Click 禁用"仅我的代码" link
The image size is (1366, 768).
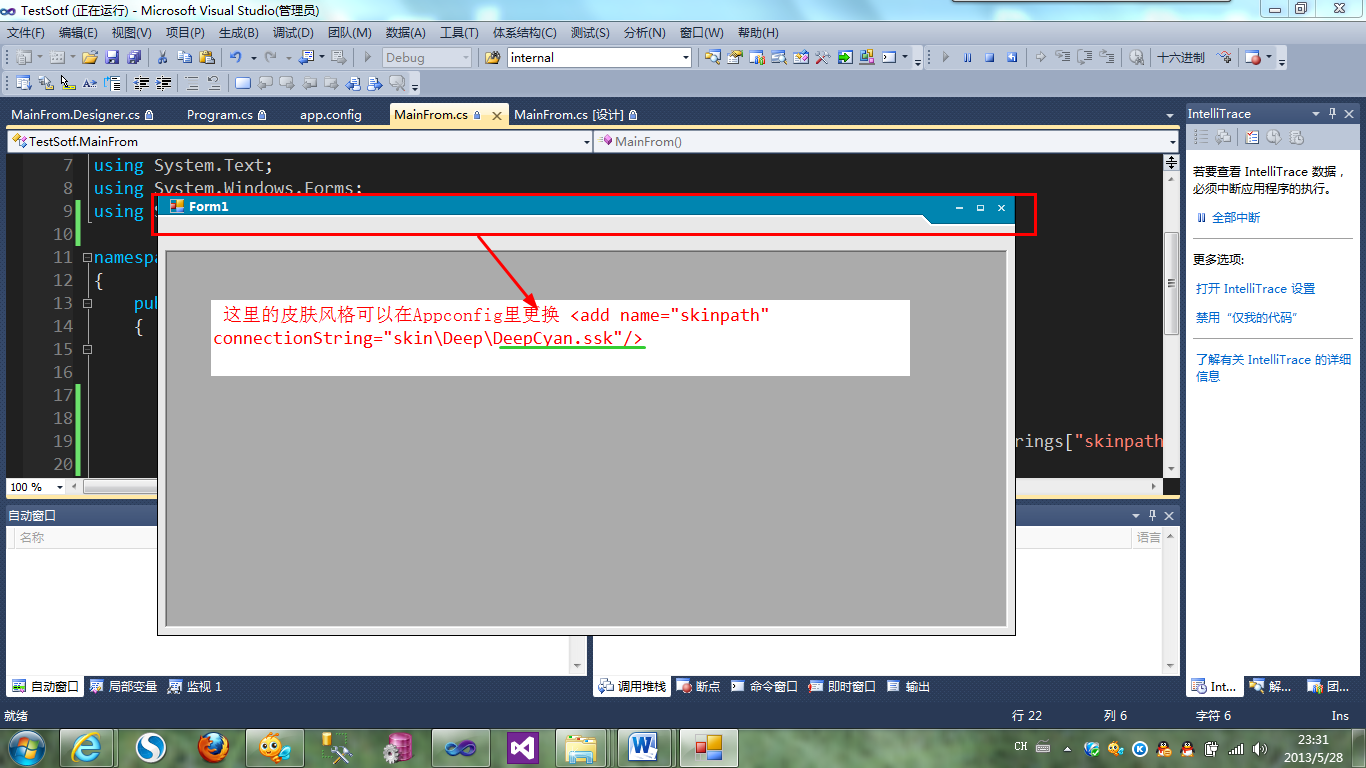[x=1246, y=318]
